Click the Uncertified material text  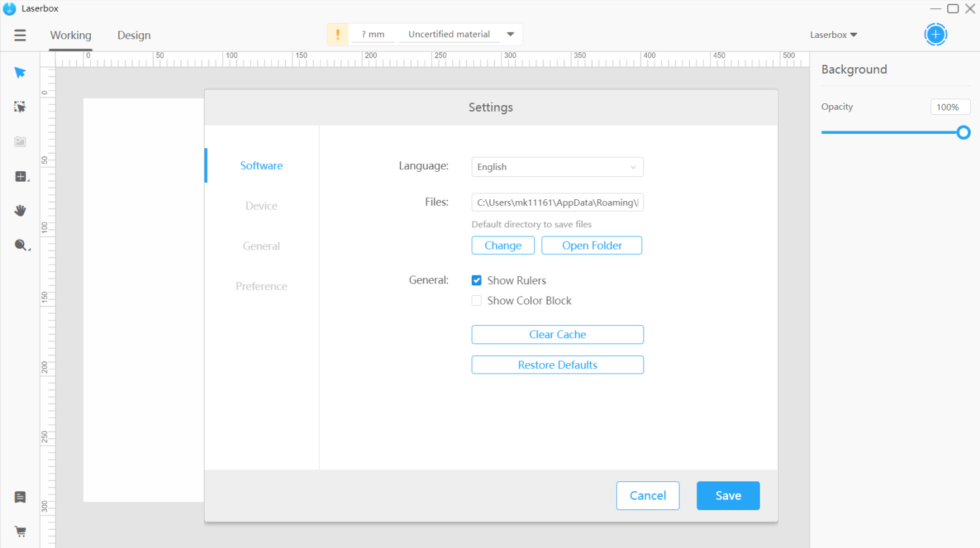click(449, 34)
